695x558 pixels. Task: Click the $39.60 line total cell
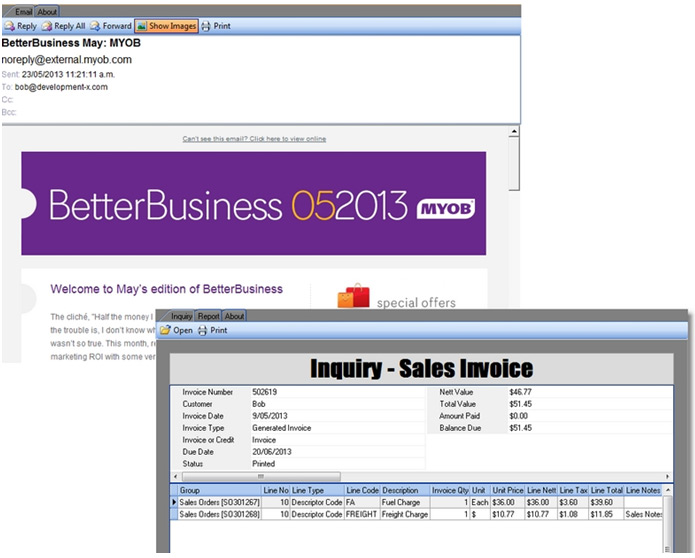point(606,502)
